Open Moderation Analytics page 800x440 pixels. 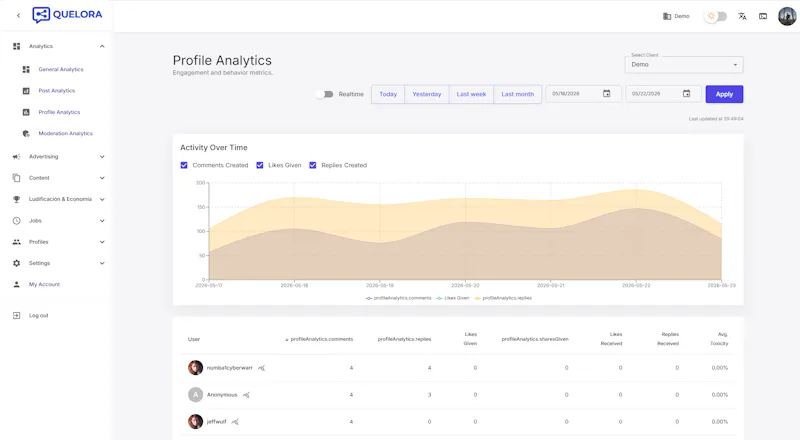coord(65,134)
